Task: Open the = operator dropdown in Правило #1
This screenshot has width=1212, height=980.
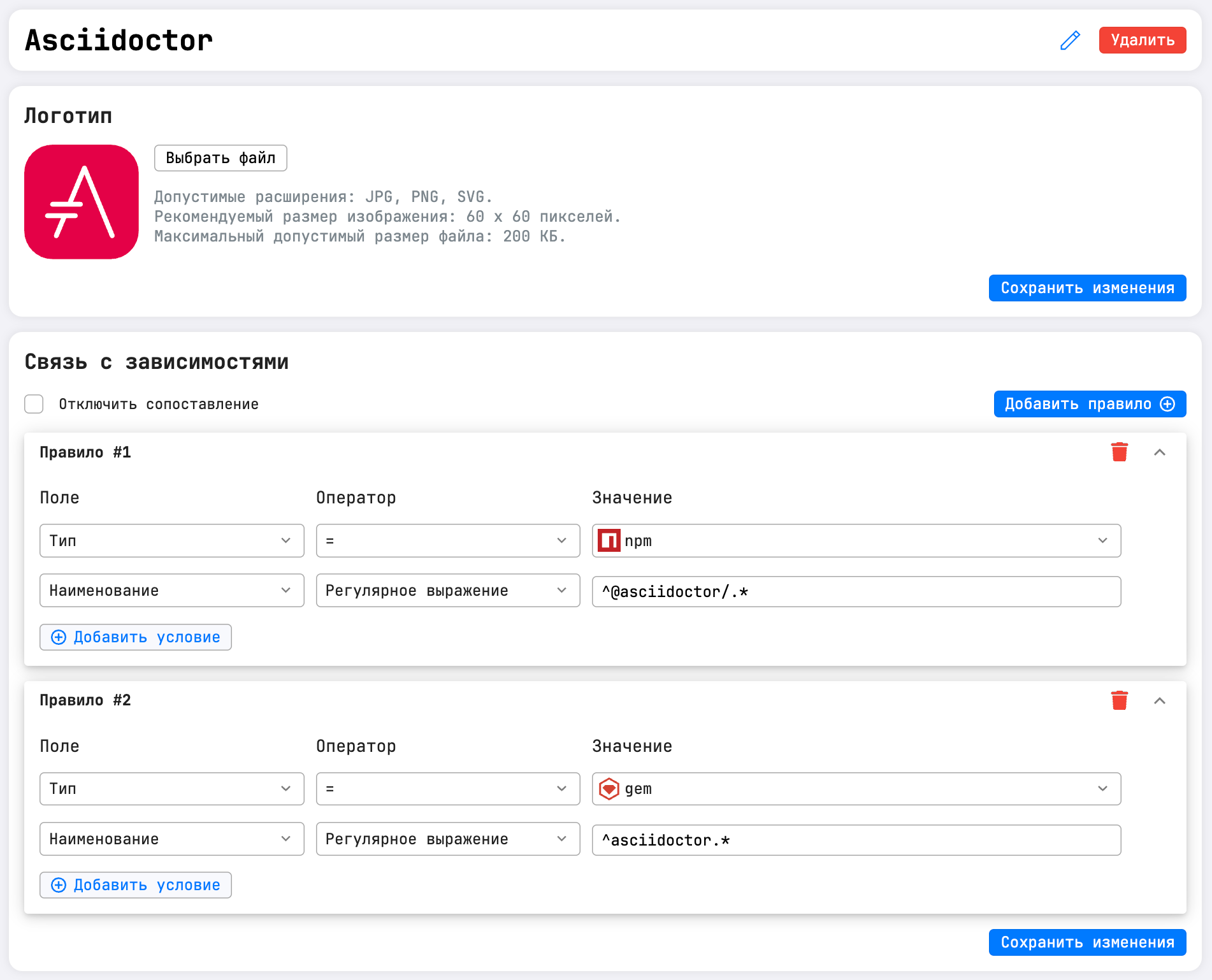Action: [448, 540]
